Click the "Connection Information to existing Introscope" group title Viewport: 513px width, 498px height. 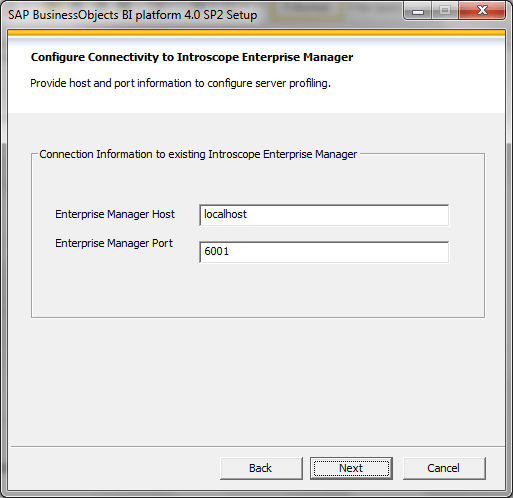click(198, 154)
